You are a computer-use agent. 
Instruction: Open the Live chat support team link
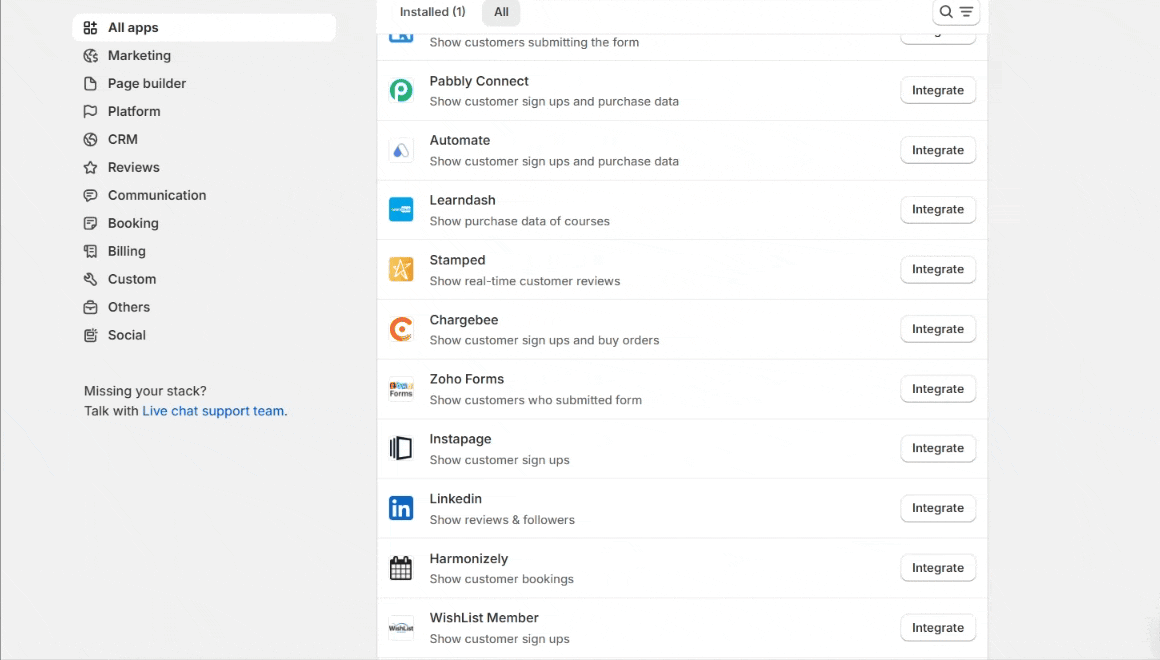[213, 411]
